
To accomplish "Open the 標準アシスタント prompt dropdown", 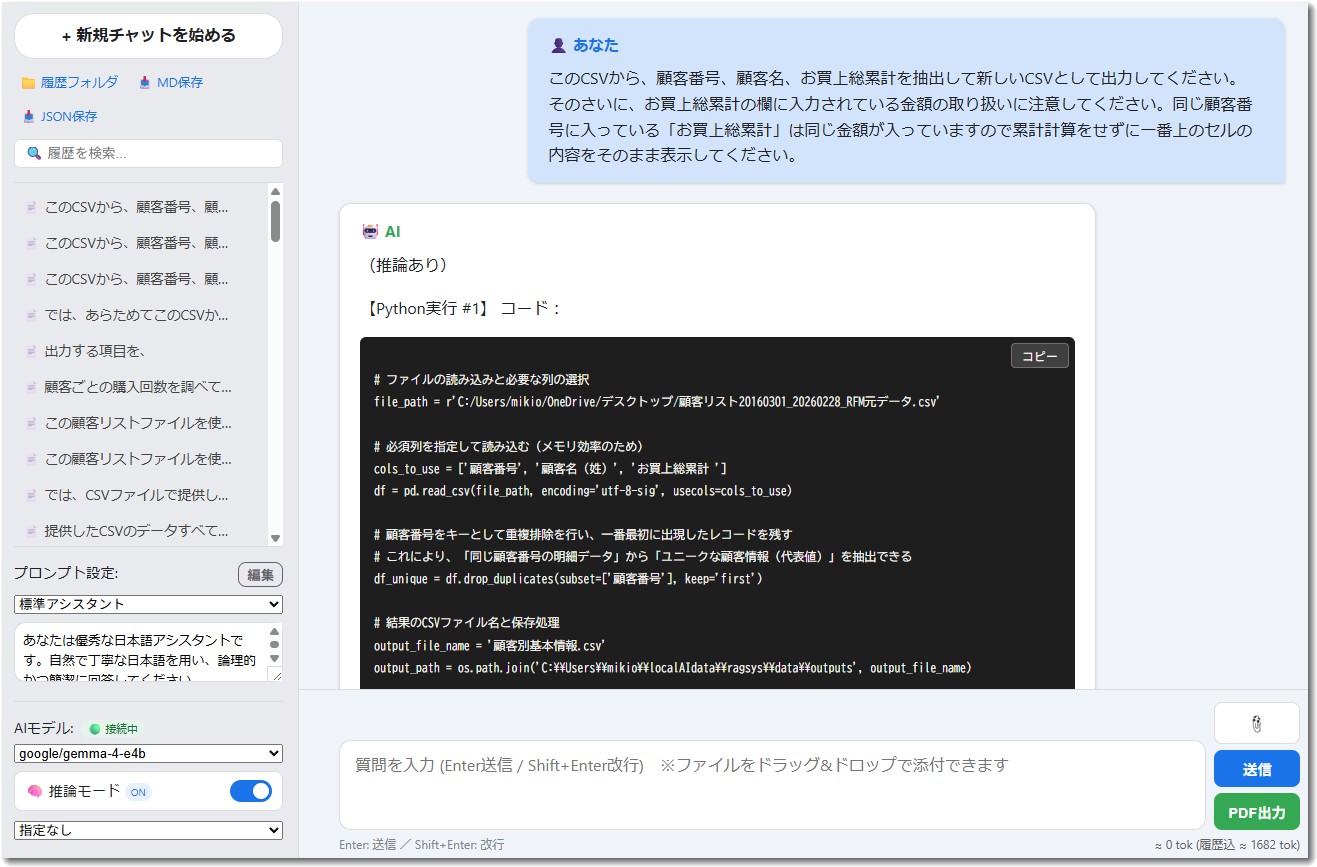I will pyautogui.click(x=146, y=604).
